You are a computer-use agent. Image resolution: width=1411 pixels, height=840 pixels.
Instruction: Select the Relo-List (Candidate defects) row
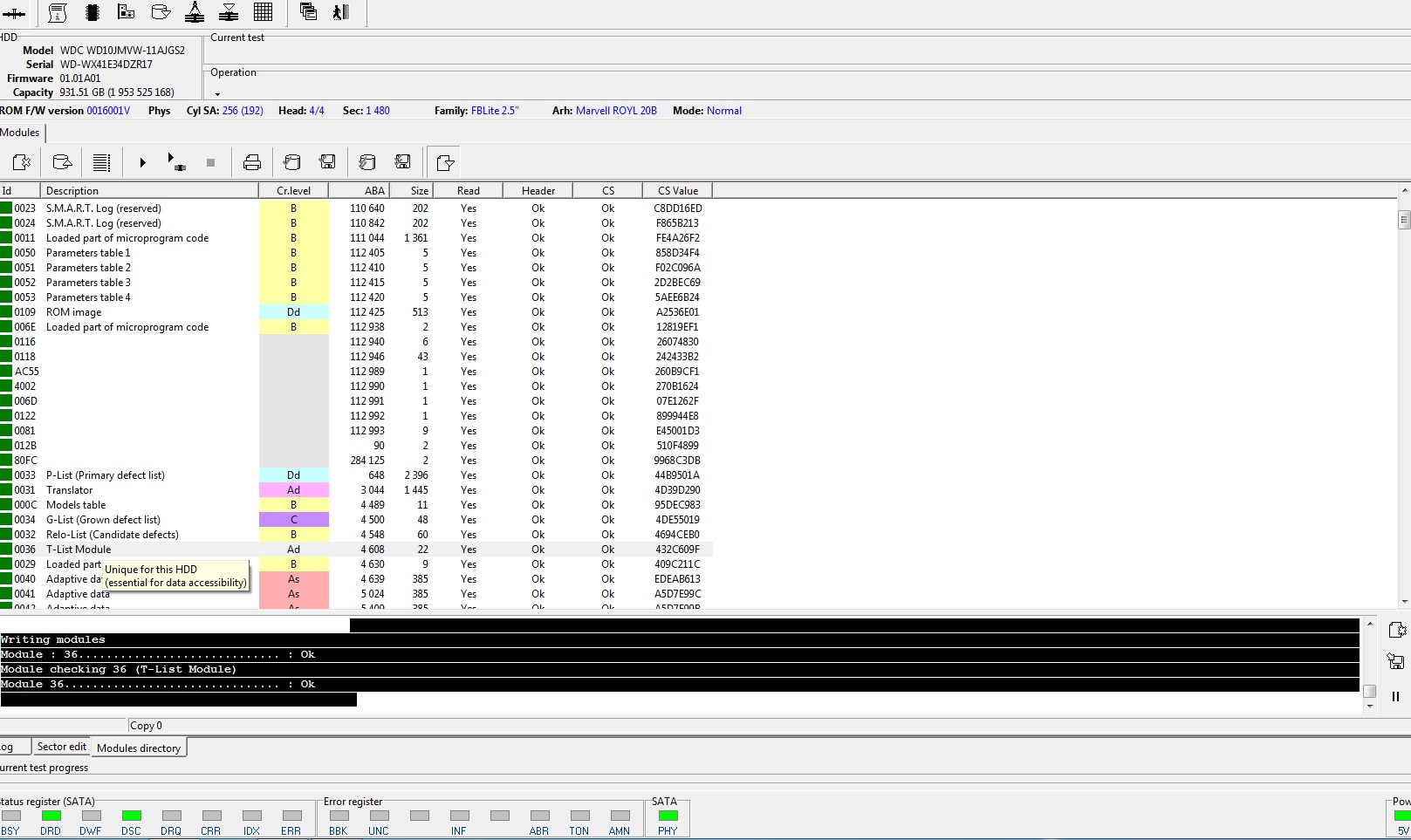(x=356, y=535)
